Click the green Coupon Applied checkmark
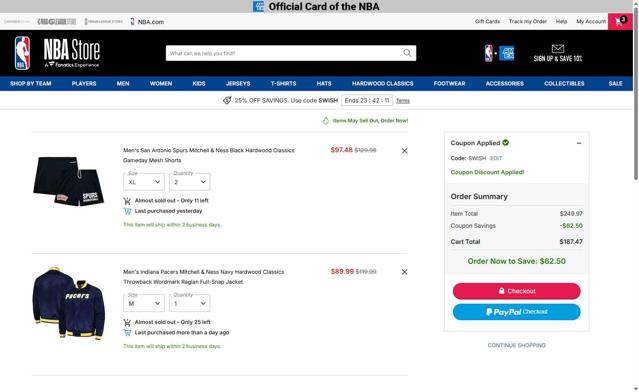 (x=506, y=143)
